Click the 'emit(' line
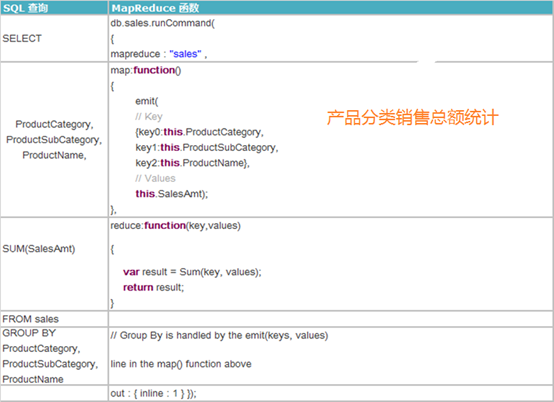 coord(147,101)
